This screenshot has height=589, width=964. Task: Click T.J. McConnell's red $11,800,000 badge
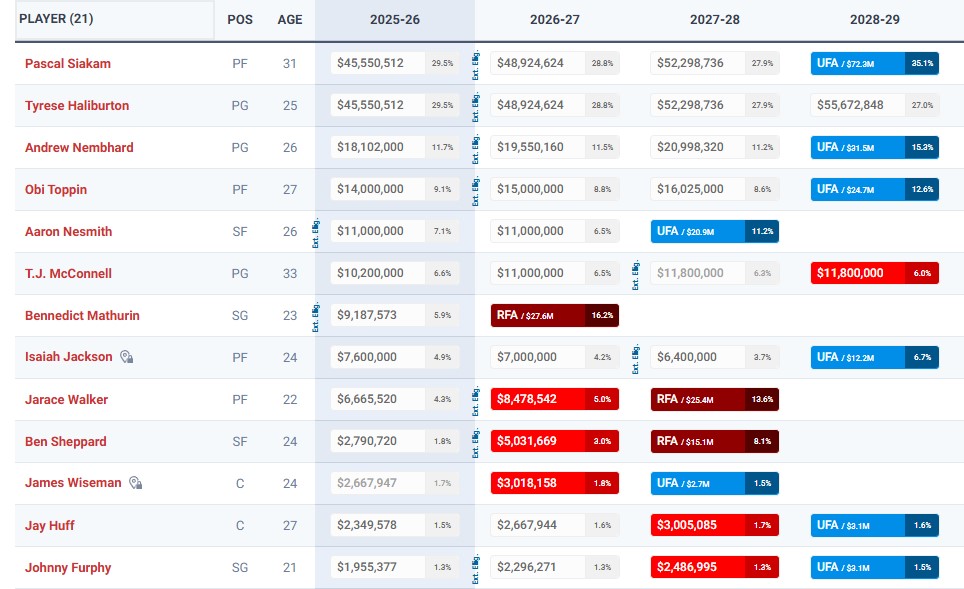(874, 273)
